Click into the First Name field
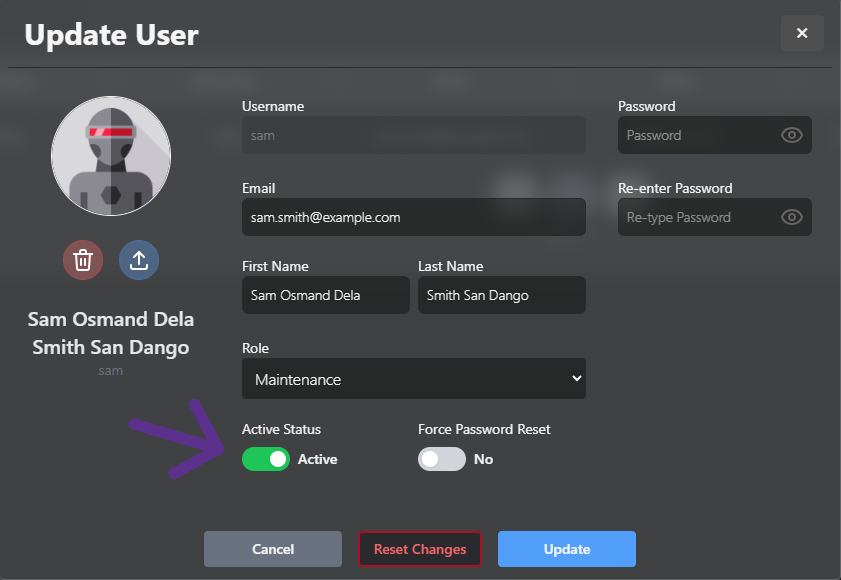Image resolution: width=841 pixels, height=580 pixels. pyautogui.click(x=325, y=295)
